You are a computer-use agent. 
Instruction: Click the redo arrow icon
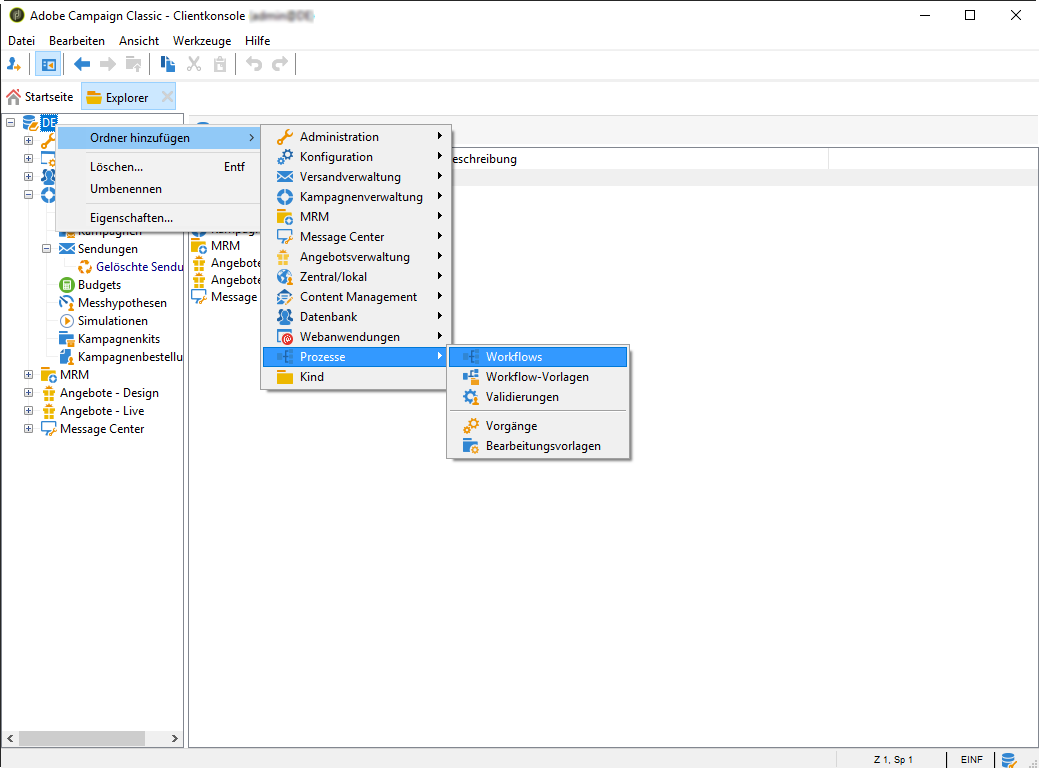280,64
